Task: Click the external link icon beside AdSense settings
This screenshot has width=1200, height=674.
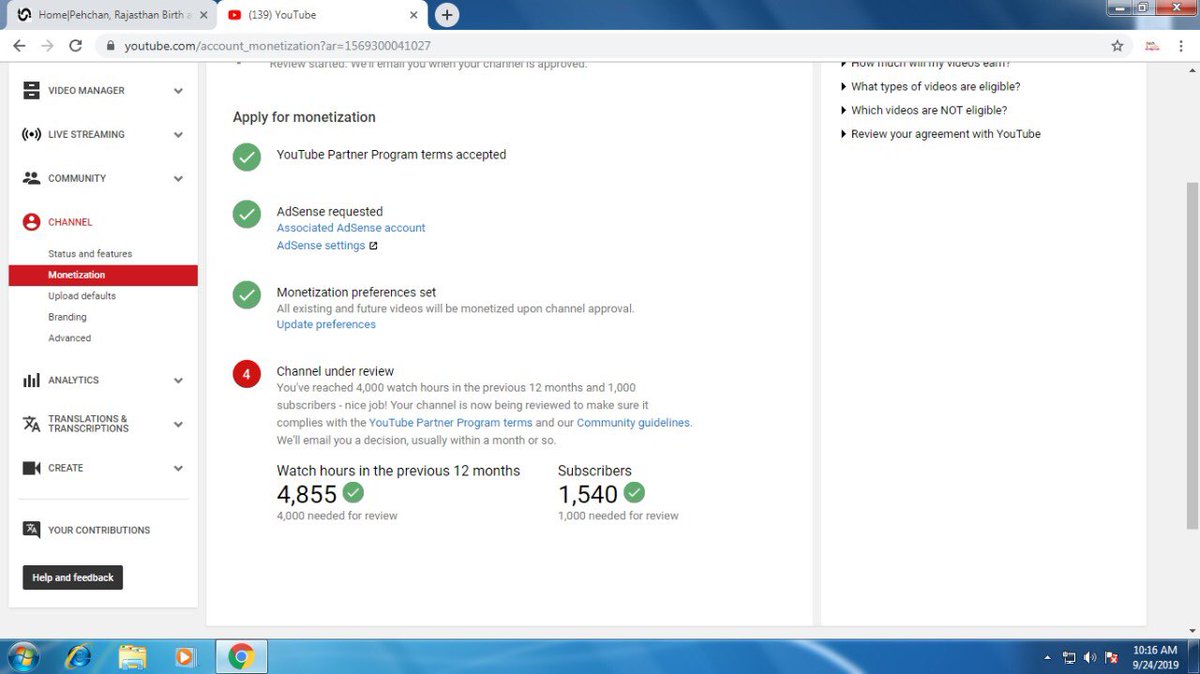Action: tap(374, 246)
